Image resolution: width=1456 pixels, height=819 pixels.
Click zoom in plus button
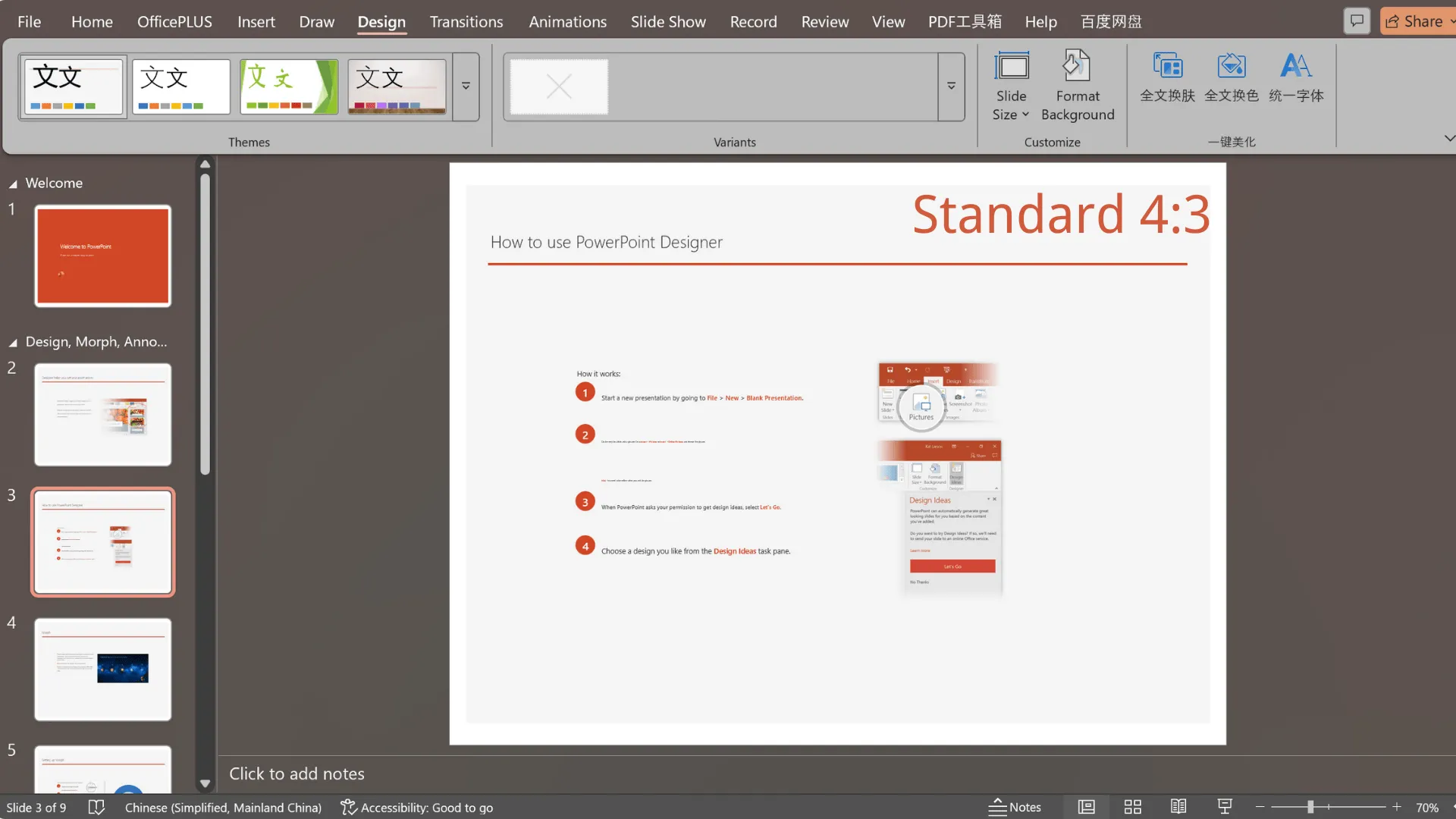[1397, 807]
